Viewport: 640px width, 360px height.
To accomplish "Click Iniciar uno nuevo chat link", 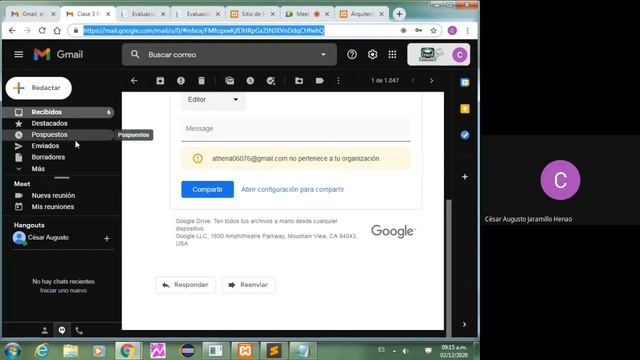I will [x=63, y=291].
